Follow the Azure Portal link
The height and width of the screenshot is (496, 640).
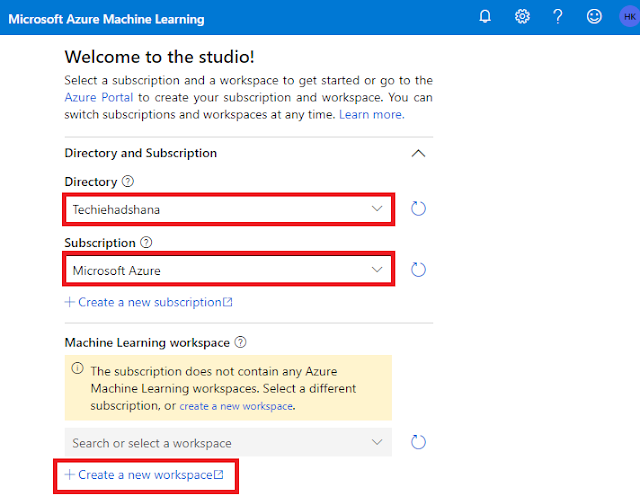(x=99, y=98)
